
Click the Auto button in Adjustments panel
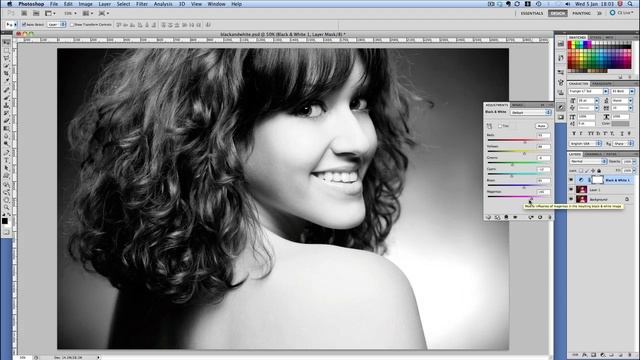(x=541, y=126)
